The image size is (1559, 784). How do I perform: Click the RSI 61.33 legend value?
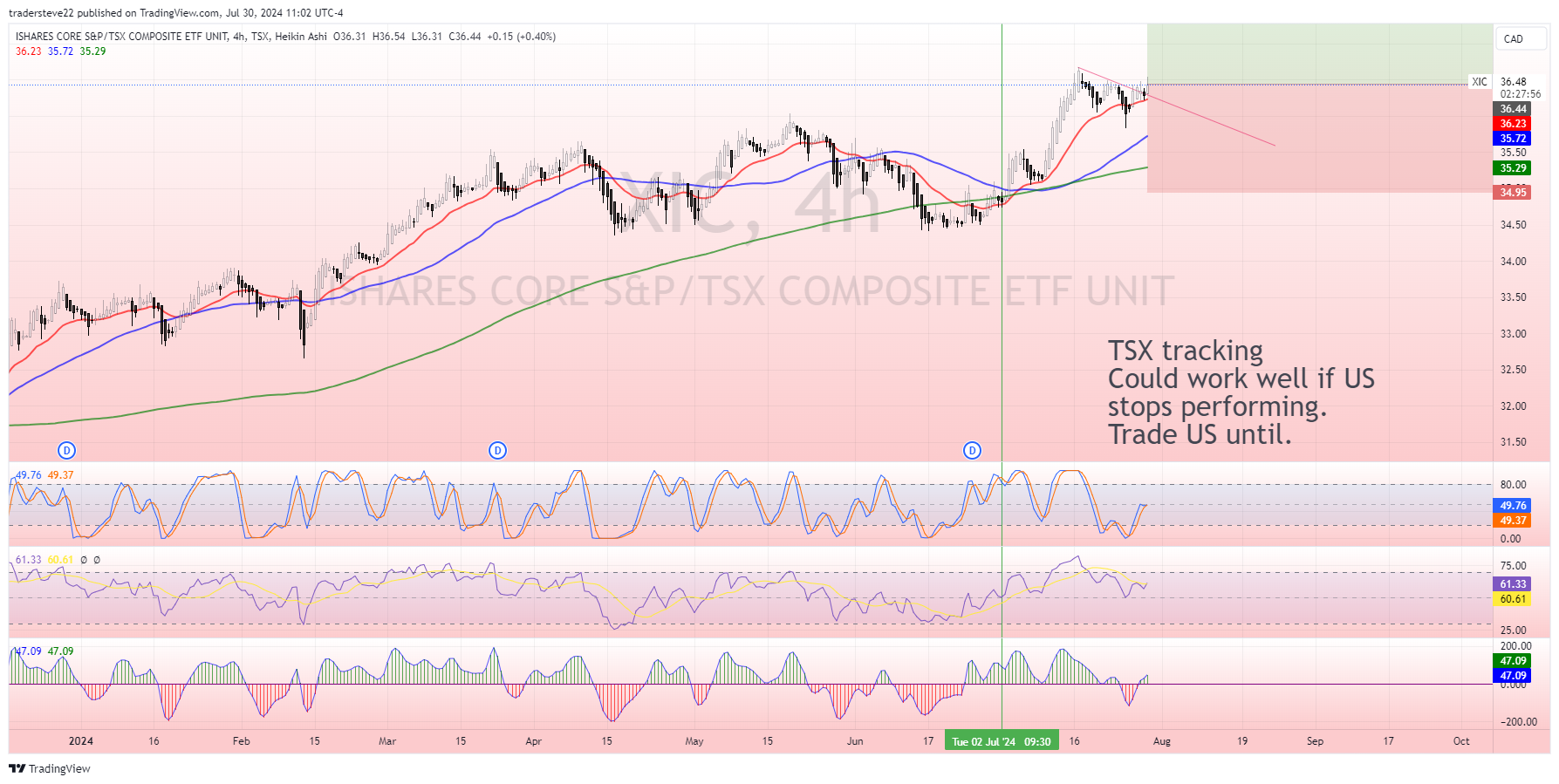pos(29,560)
